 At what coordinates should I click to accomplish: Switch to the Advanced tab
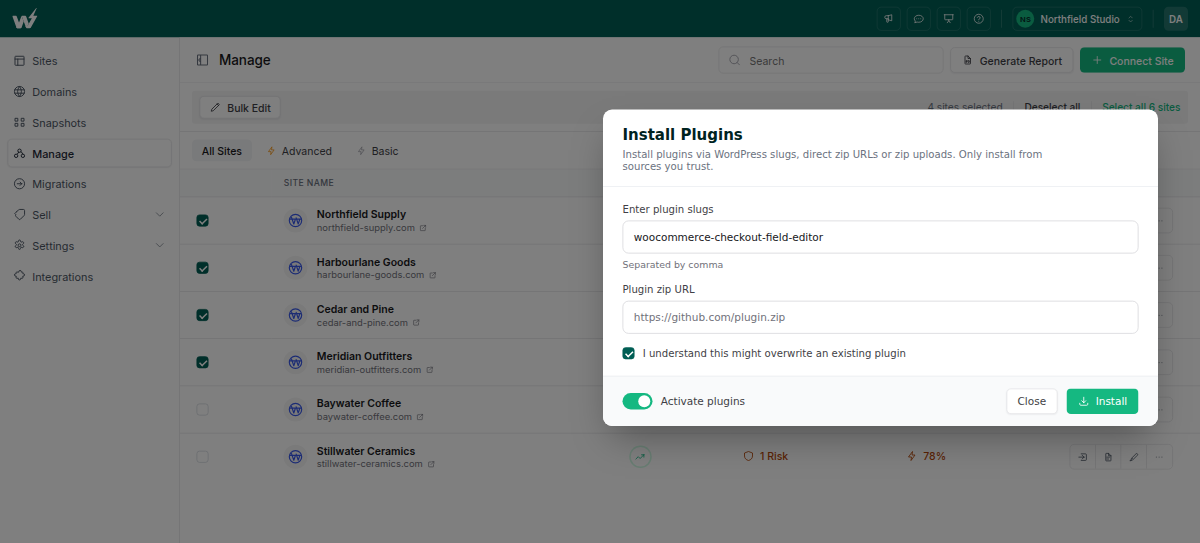[299, 151]
